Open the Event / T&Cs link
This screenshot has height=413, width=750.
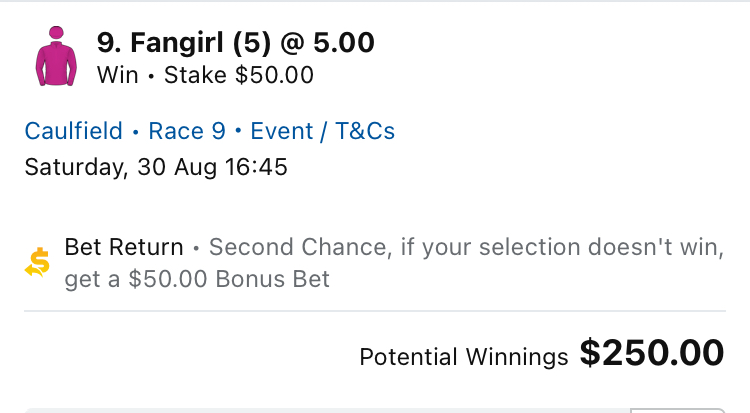(322, 131)
